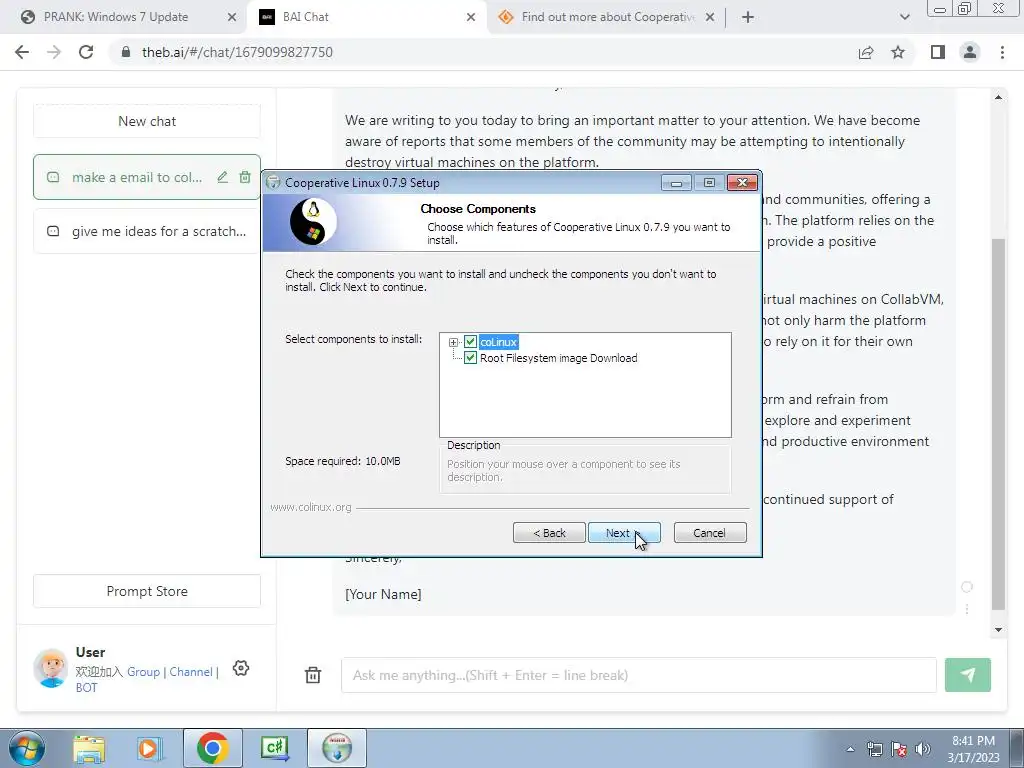
Task: Bookmark this page with the star
Action: (898, 52)
